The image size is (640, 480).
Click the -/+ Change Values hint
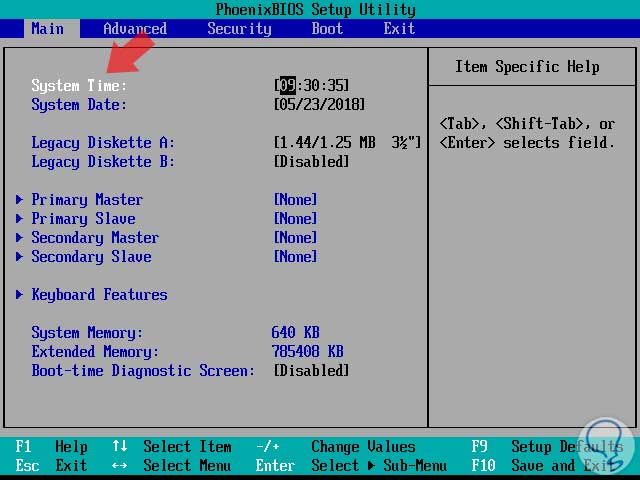point(336,447)
